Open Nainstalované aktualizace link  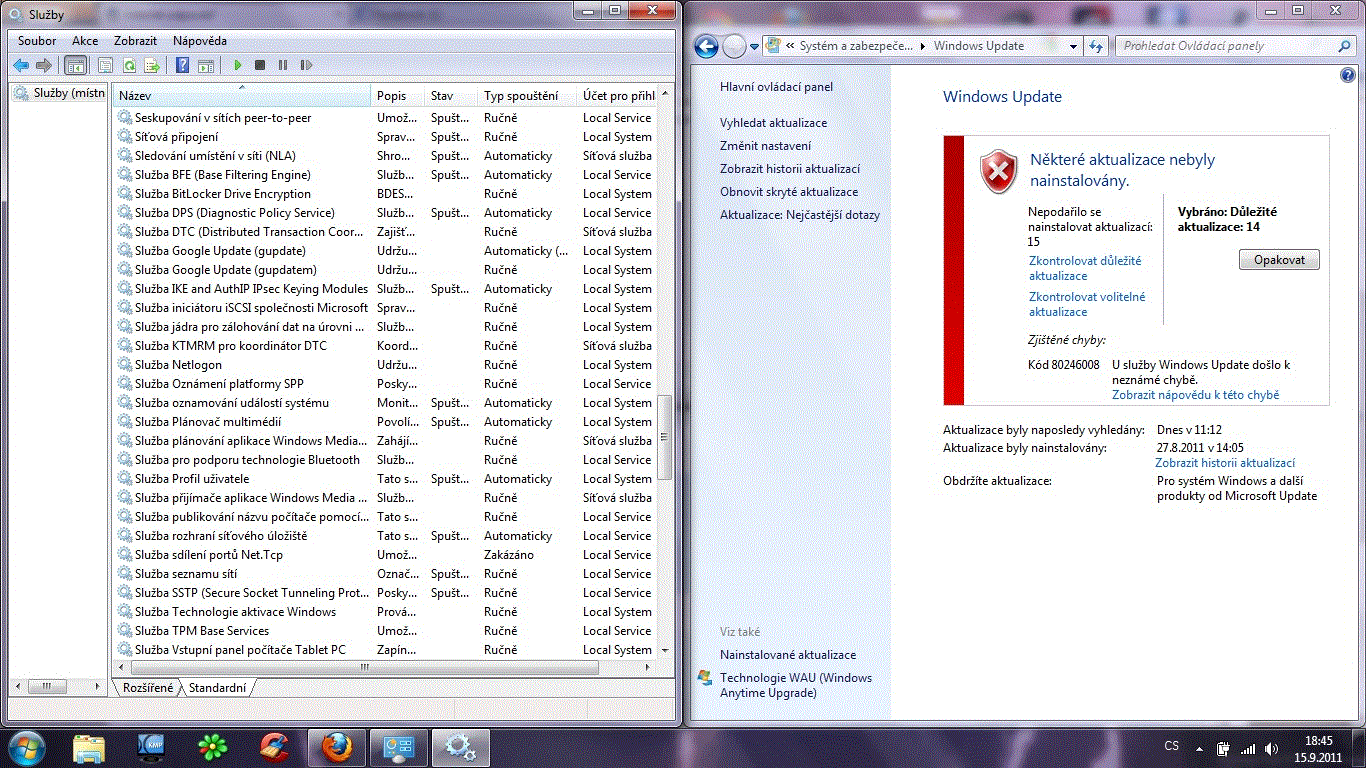click(x=788, y=655)
